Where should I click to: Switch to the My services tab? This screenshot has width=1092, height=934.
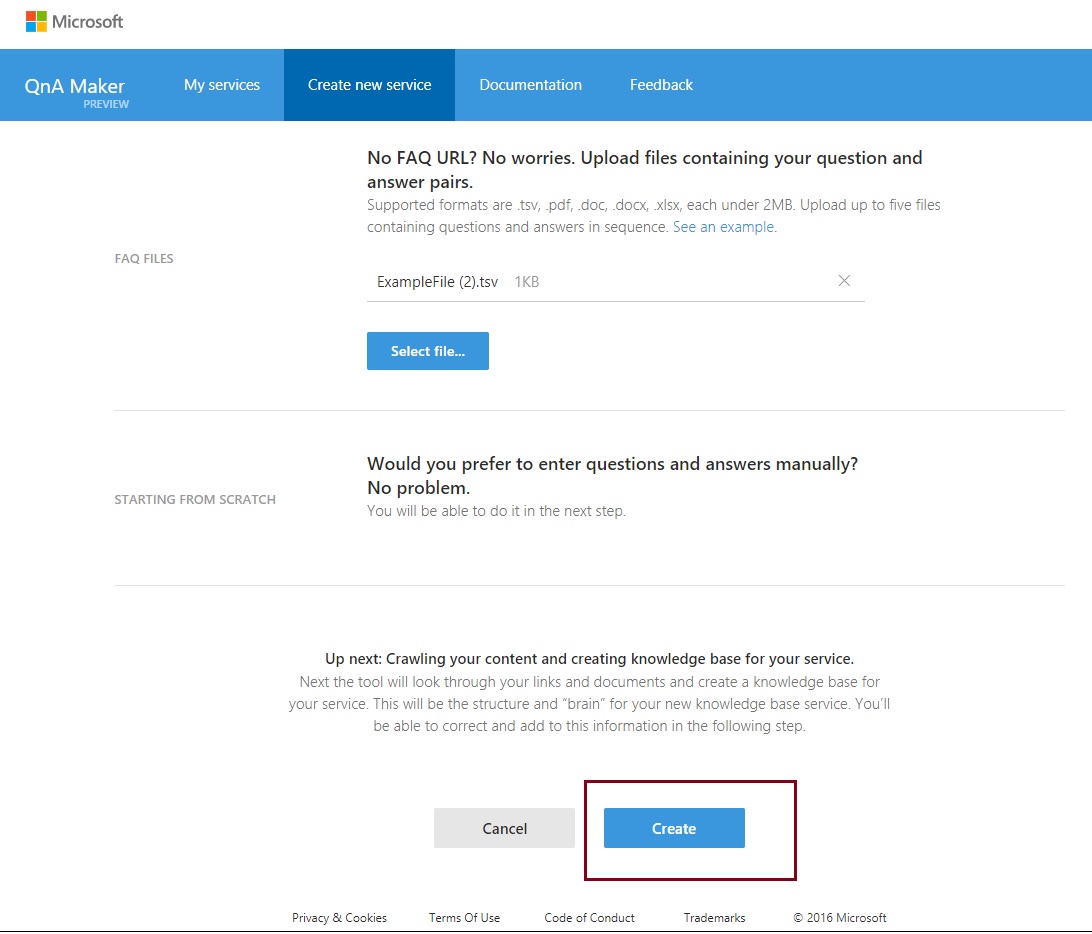point(222,85)
